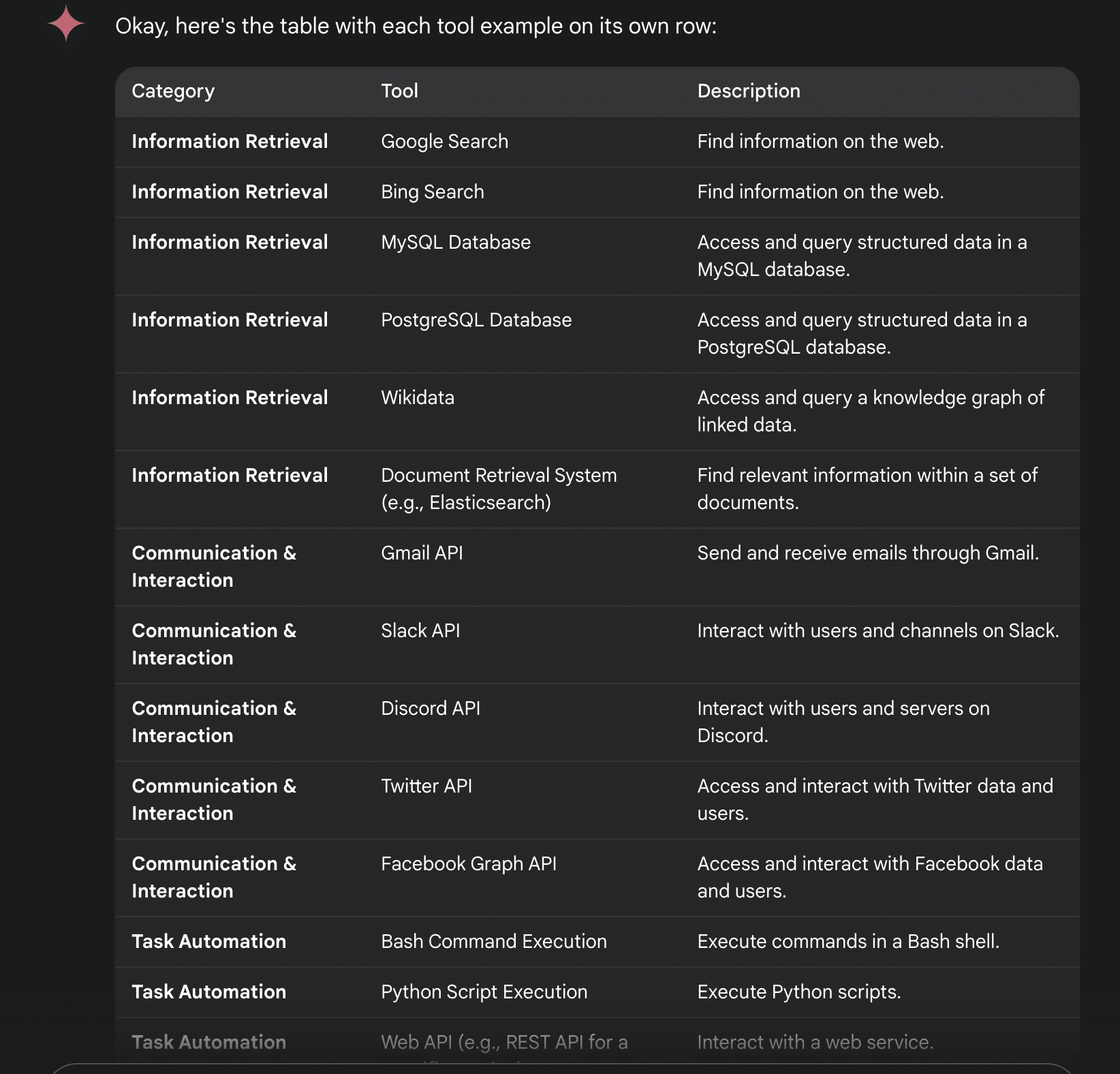This screenshot has height=1074, width=1120.
Task: Click the Gemini sparkle icon
Action: (66, 24)
